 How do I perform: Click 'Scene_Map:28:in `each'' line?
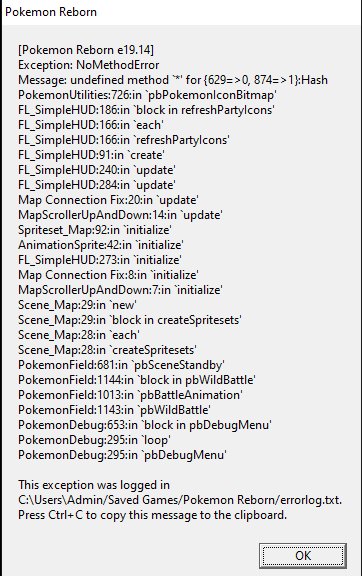79,336
